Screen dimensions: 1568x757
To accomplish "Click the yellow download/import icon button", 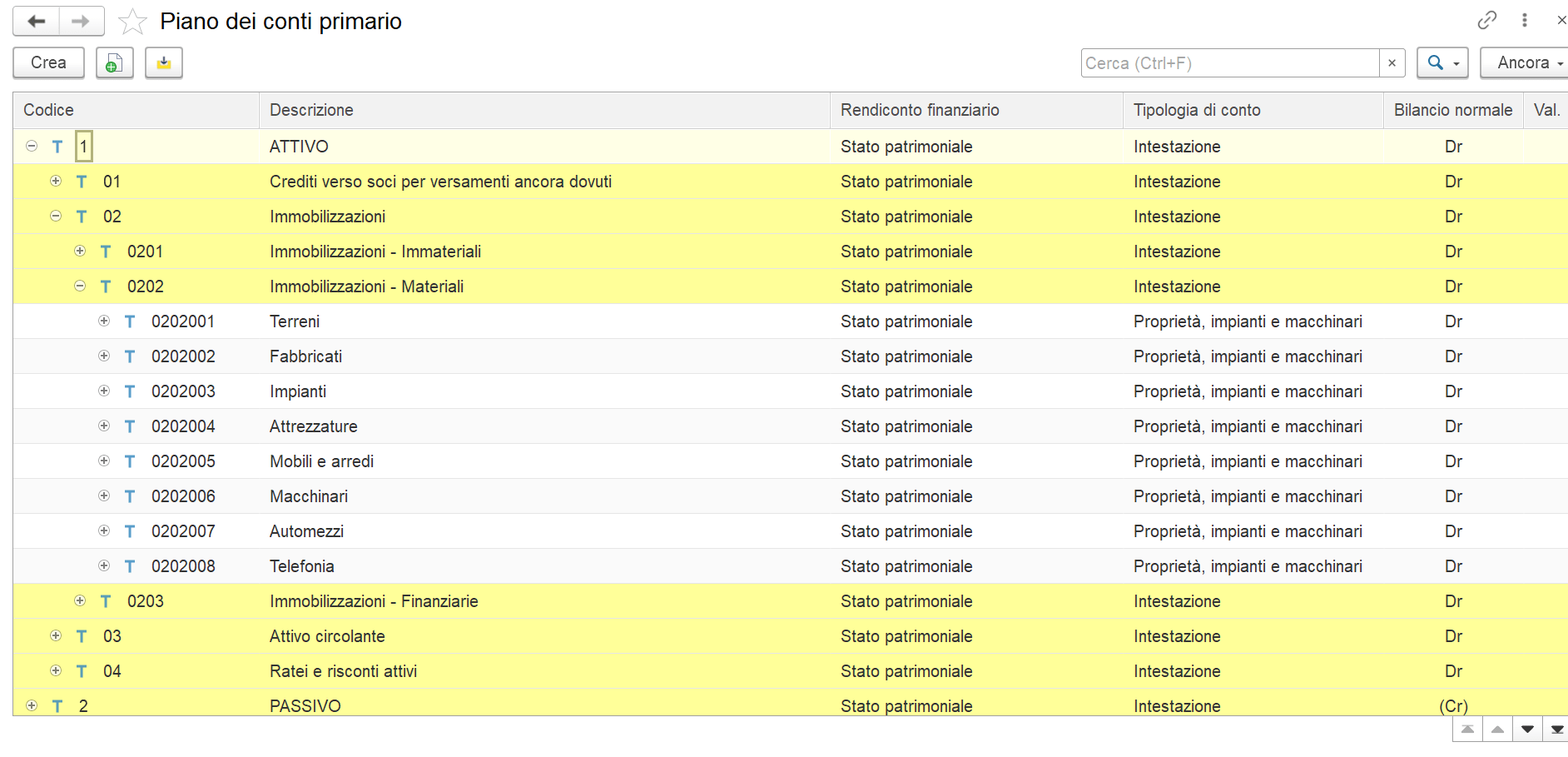I will pyautogui.click(x=164, y=63).
